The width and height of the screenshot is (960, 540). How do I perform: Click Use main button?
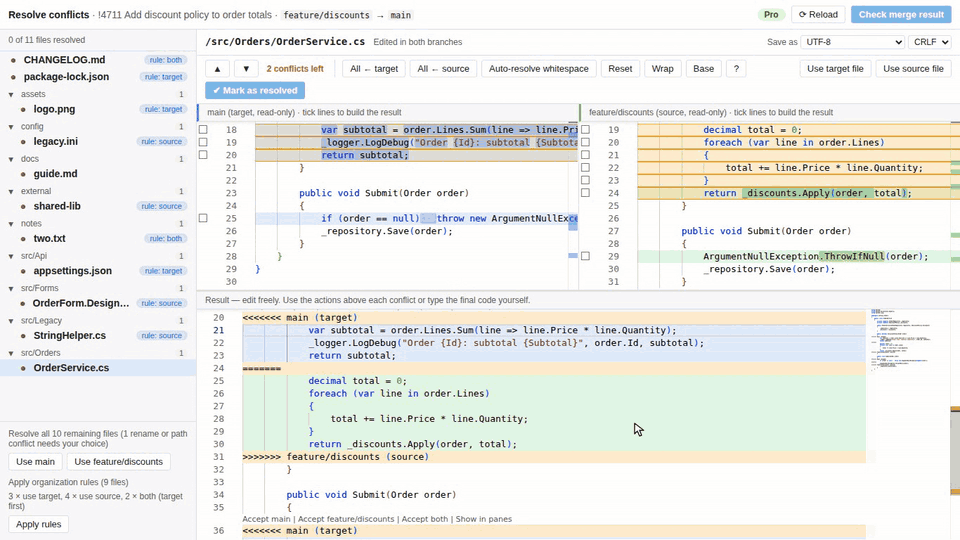coord(35,462)
